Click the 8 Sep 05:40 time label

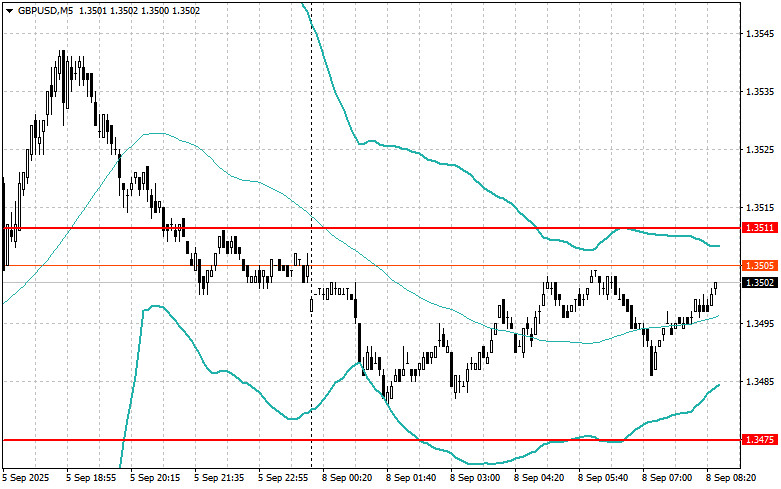[603, 478]
